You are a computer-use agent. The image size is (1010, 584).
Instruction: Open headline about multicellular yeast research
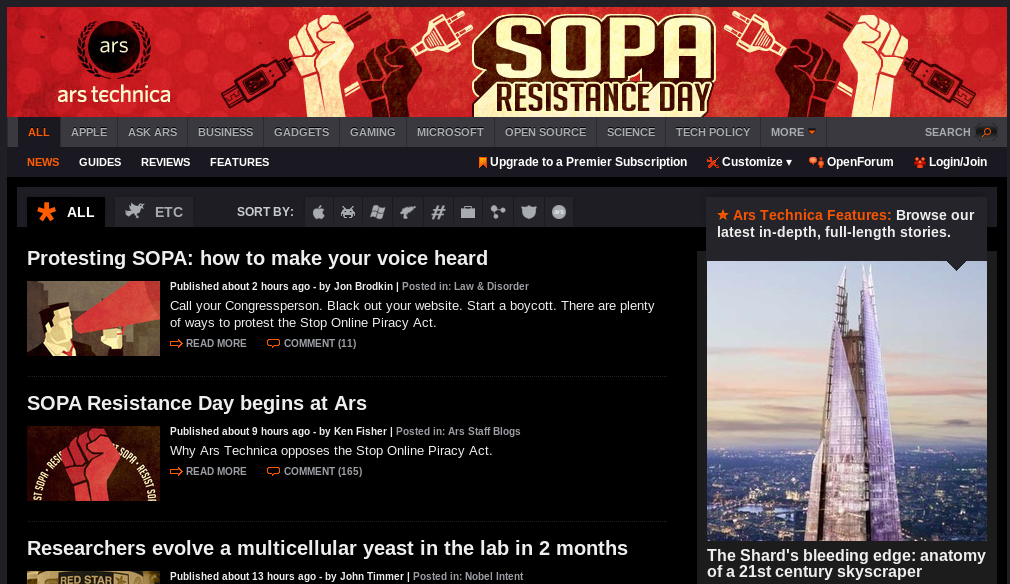pyautogui.click(x=327, y=548)
